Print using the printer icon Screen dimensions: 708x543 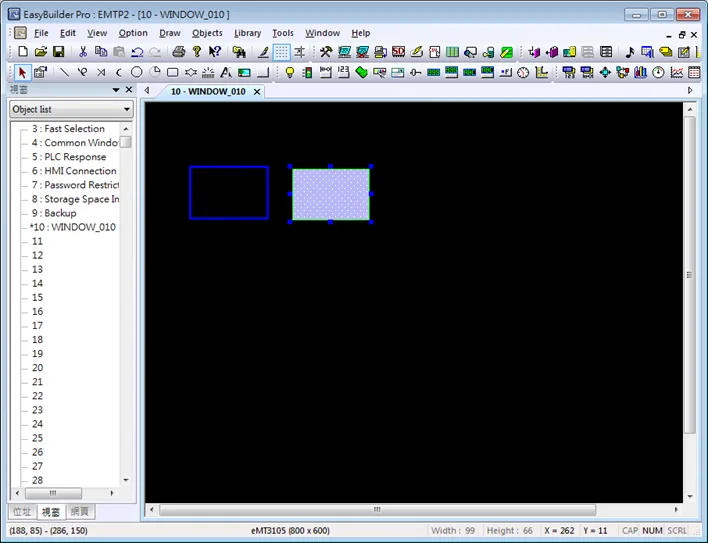(x=179, y=52)
